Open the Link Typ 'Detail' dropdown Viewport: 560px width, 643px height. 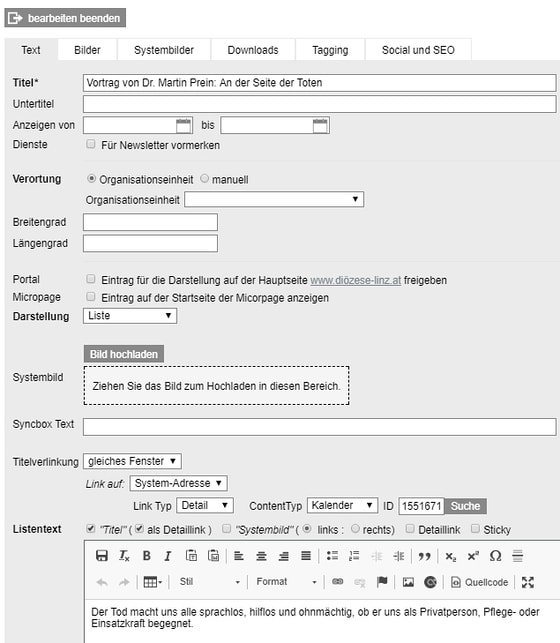(x=205, y=506)
